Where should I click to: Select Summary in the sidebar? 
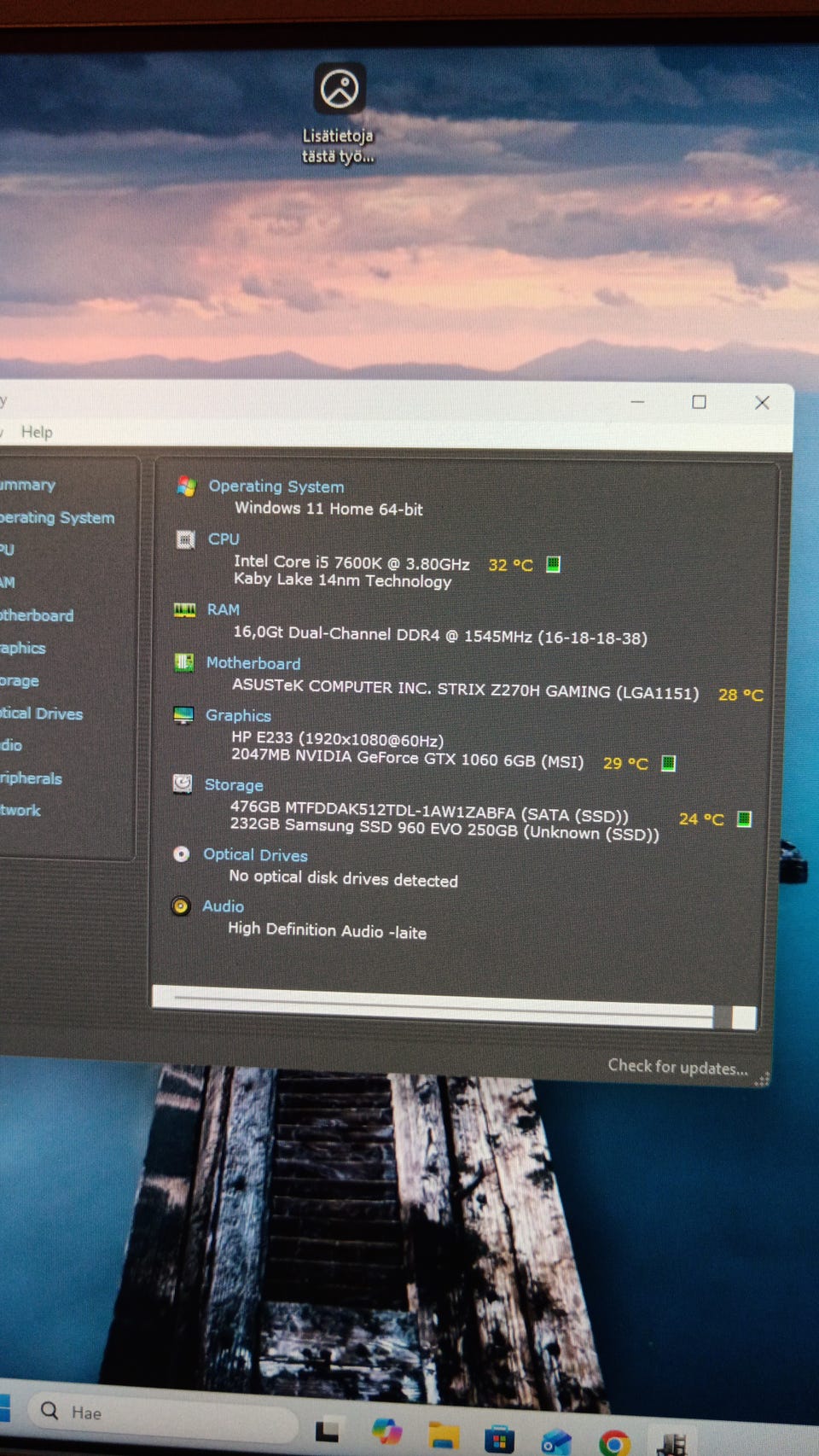pyautogui.click(x=27, y=485)
